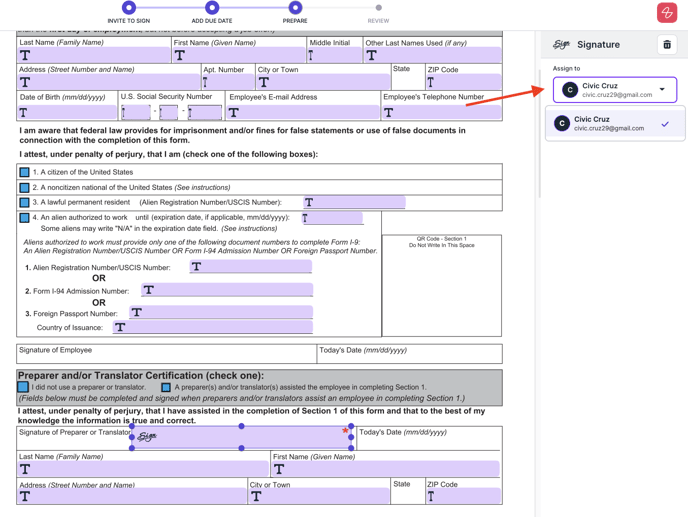688x517 pixels.
Task: Check box 1 citizen of the United States
Action: point(25,172)
